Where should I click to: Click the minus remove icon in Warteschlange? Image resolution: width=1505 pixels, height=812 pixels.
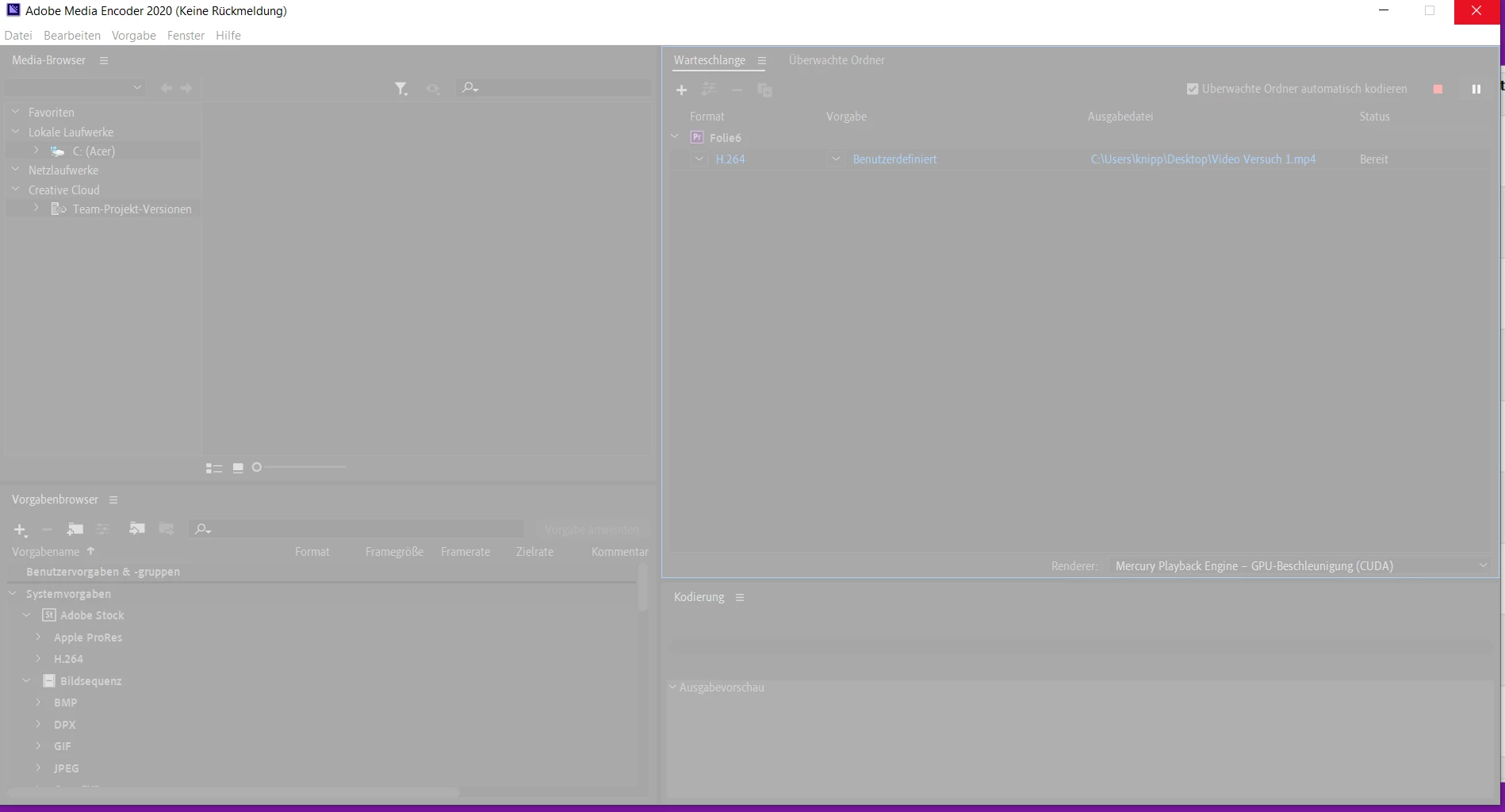[737, 90]
